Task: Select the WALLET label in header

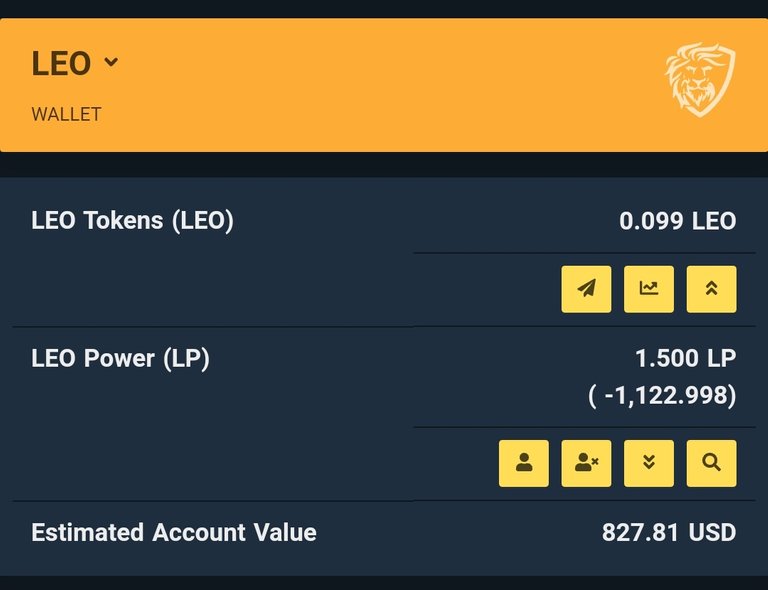Action: [66, 115]
